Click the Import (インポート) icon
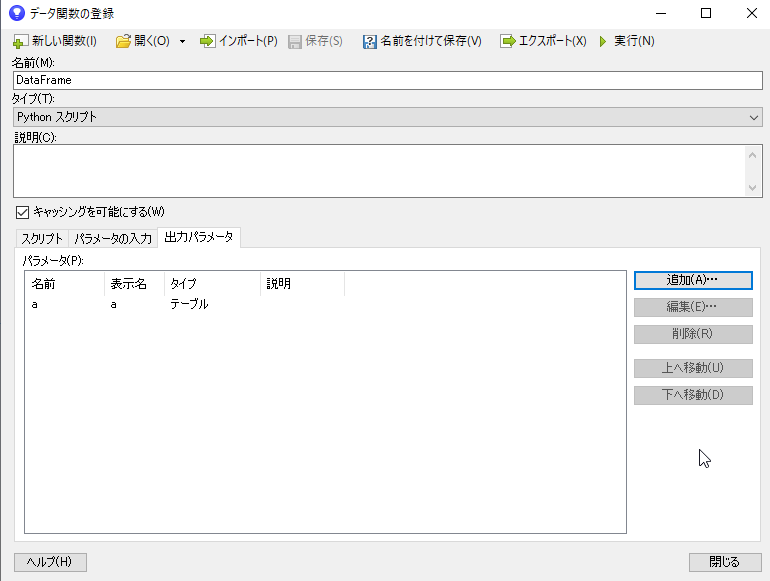The image size is (770, 581). click(x=207, y=41)
